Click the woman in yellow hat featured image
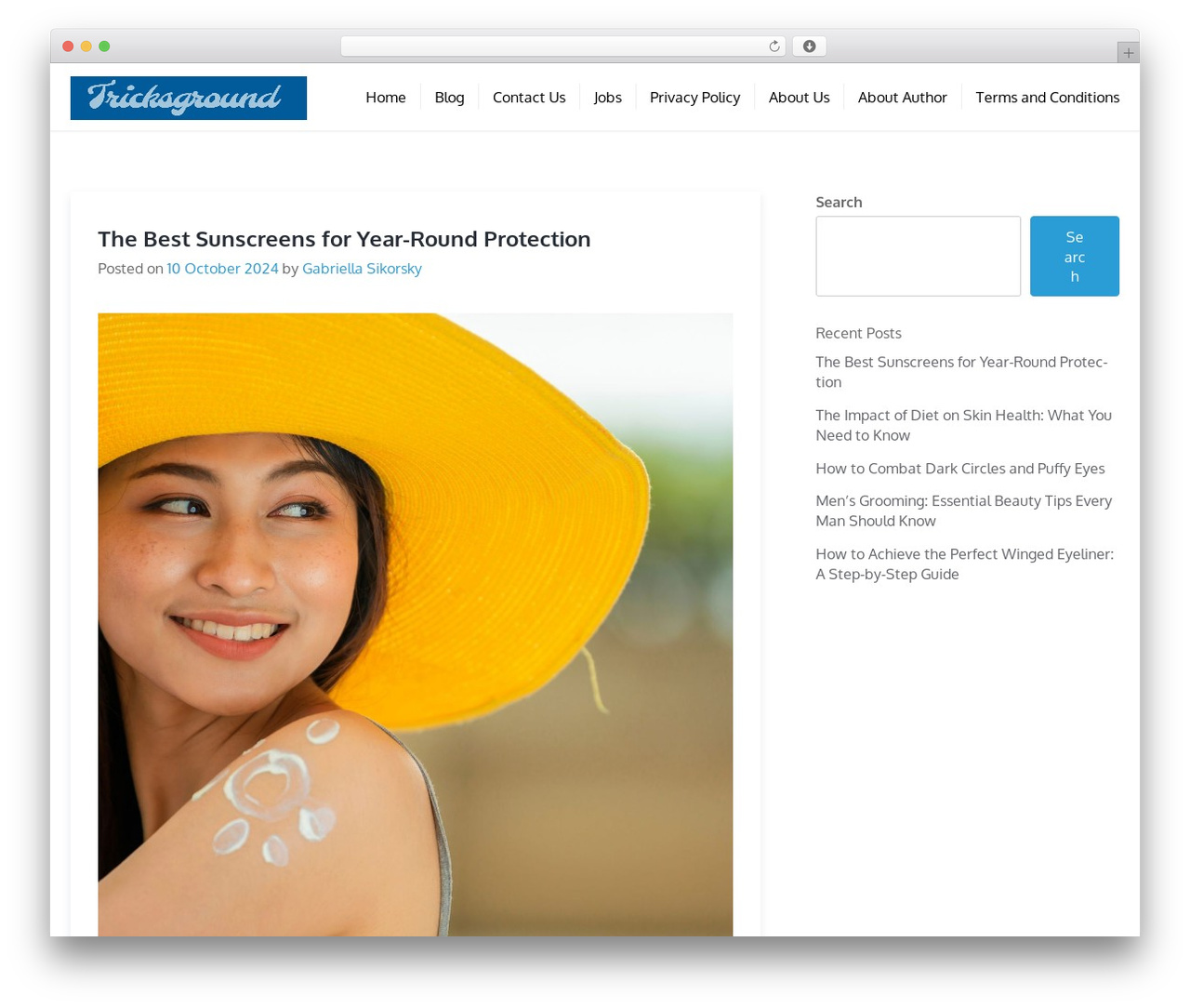Image resolution: width=1190 pixels, height=1008 pixels. point(415,624)
